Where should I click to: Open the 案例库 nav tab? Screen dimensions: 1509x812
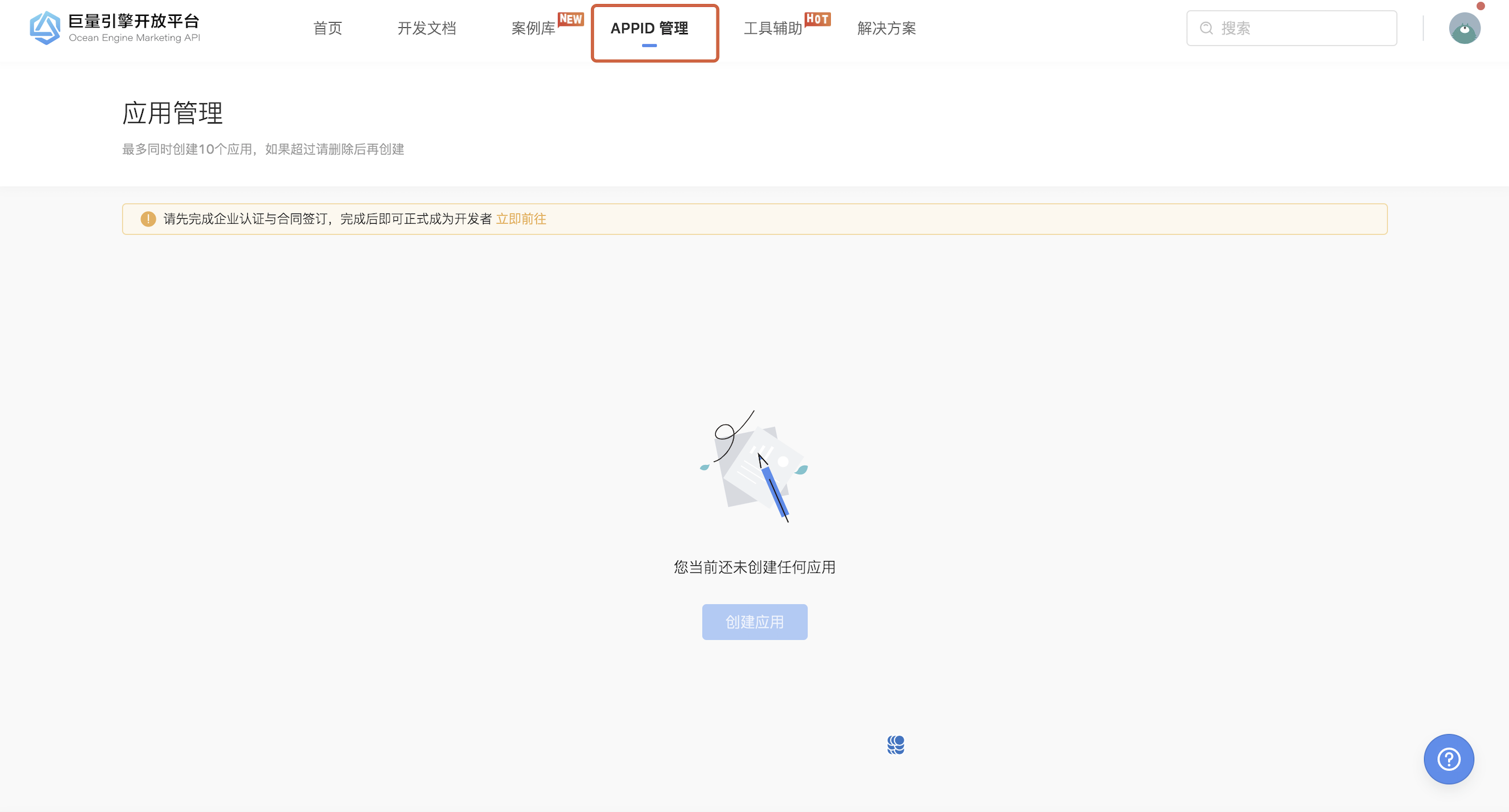point(533,28)
